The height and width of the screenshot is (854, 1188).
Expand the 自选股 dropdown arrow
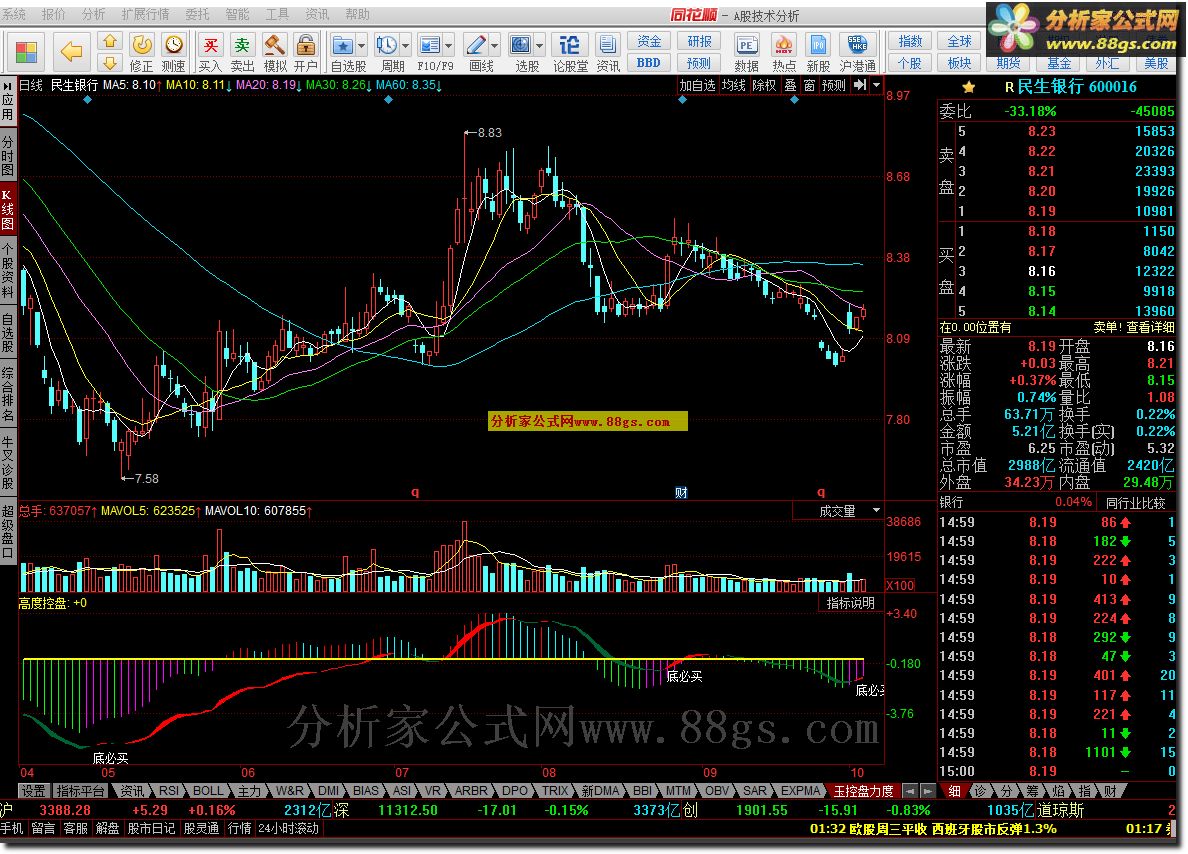pyautogui.click(x=361, y=45)
